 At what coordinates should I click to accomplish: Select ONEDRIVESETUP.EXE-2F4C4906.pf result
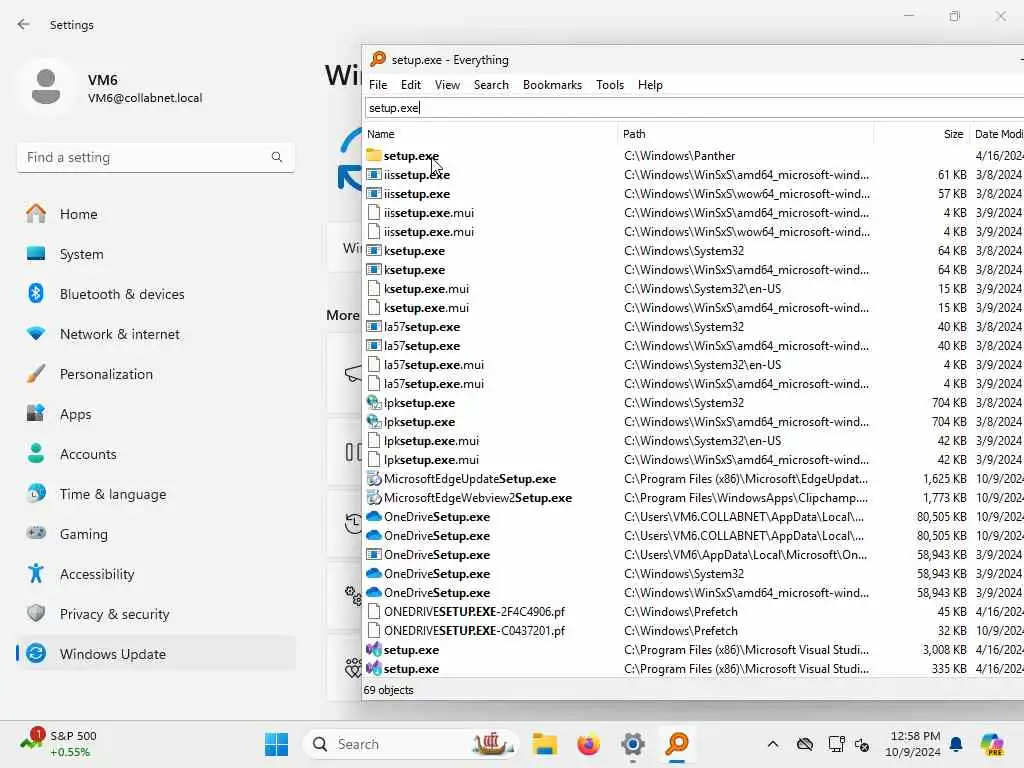pyautogui.click(x=694, y=612)
